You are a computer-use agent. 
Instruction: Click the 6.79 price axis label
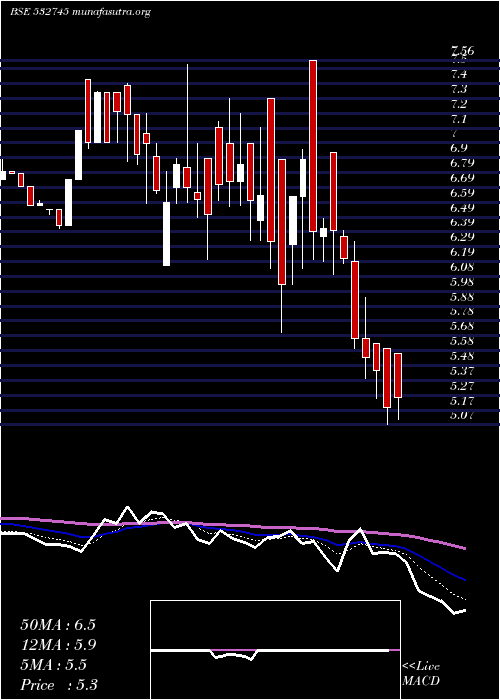(462, 163)
